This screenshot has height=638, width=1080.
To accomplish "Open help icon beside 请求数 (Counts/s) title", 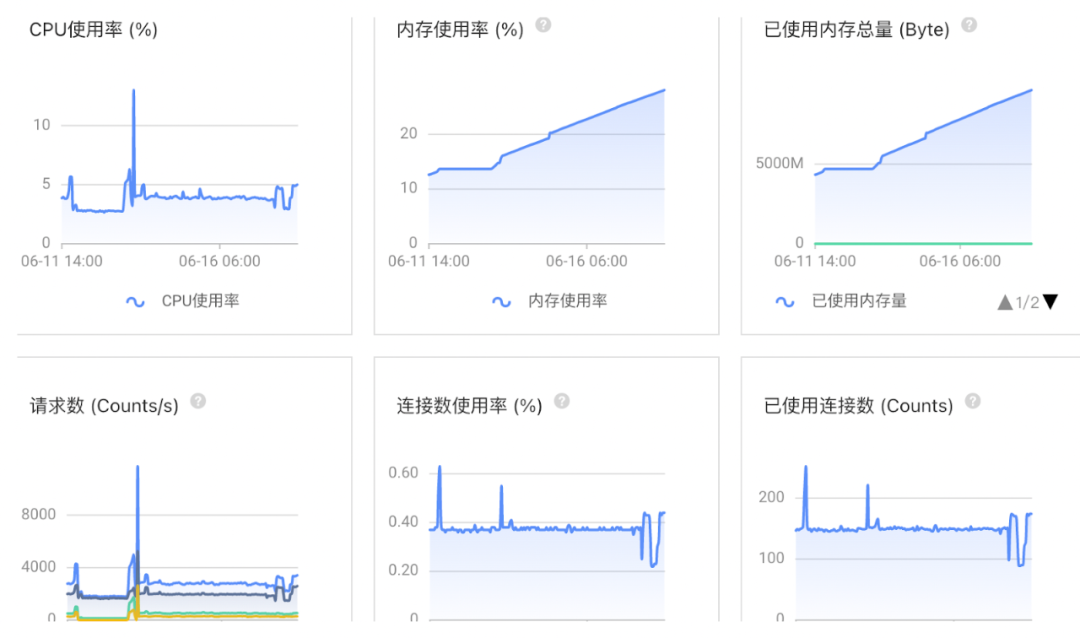I will point(198,401).
